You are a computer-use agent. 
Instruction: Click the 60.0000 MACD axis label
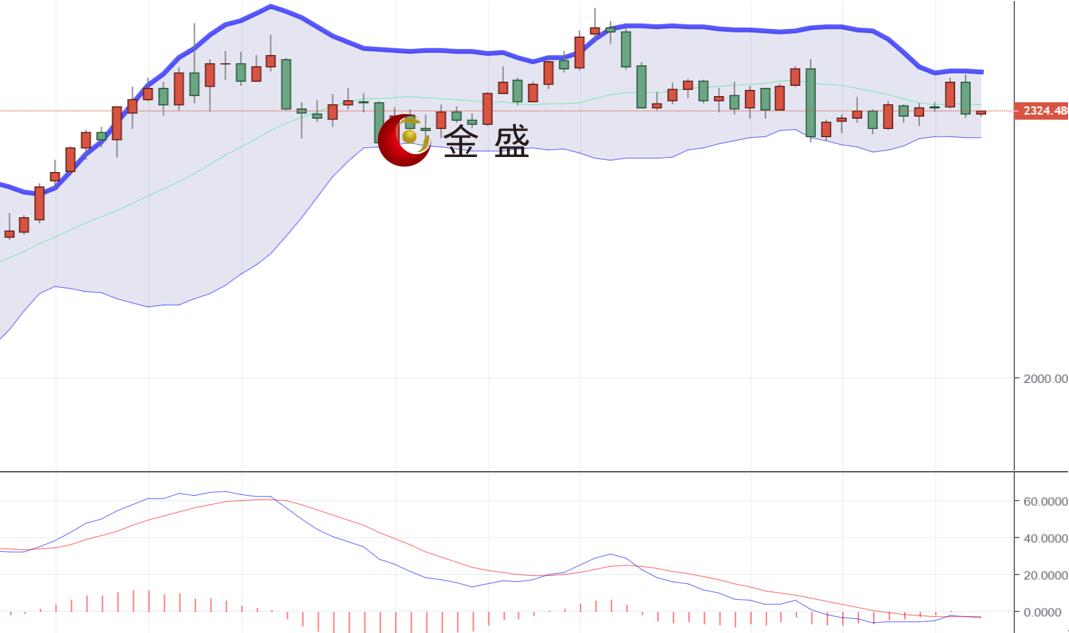tap(1045, 501)
